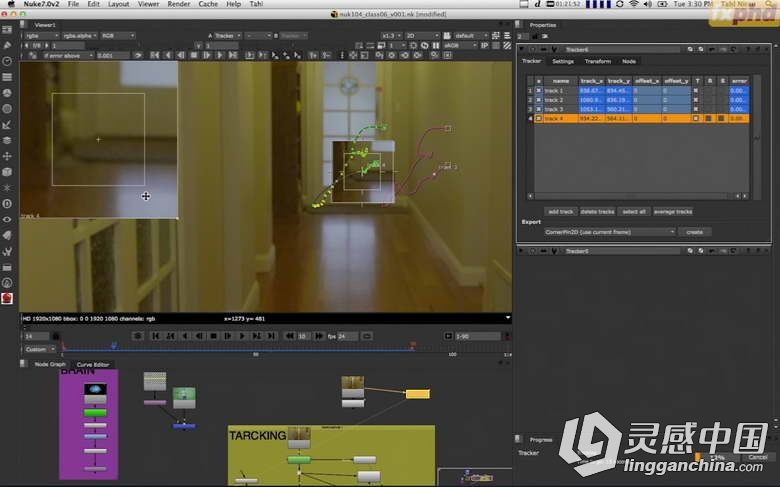Image resolution: width=780 pixels, height=487 pixels.
Task: Toggle enable checkbox for track 4
Action: tap(539, 118)
